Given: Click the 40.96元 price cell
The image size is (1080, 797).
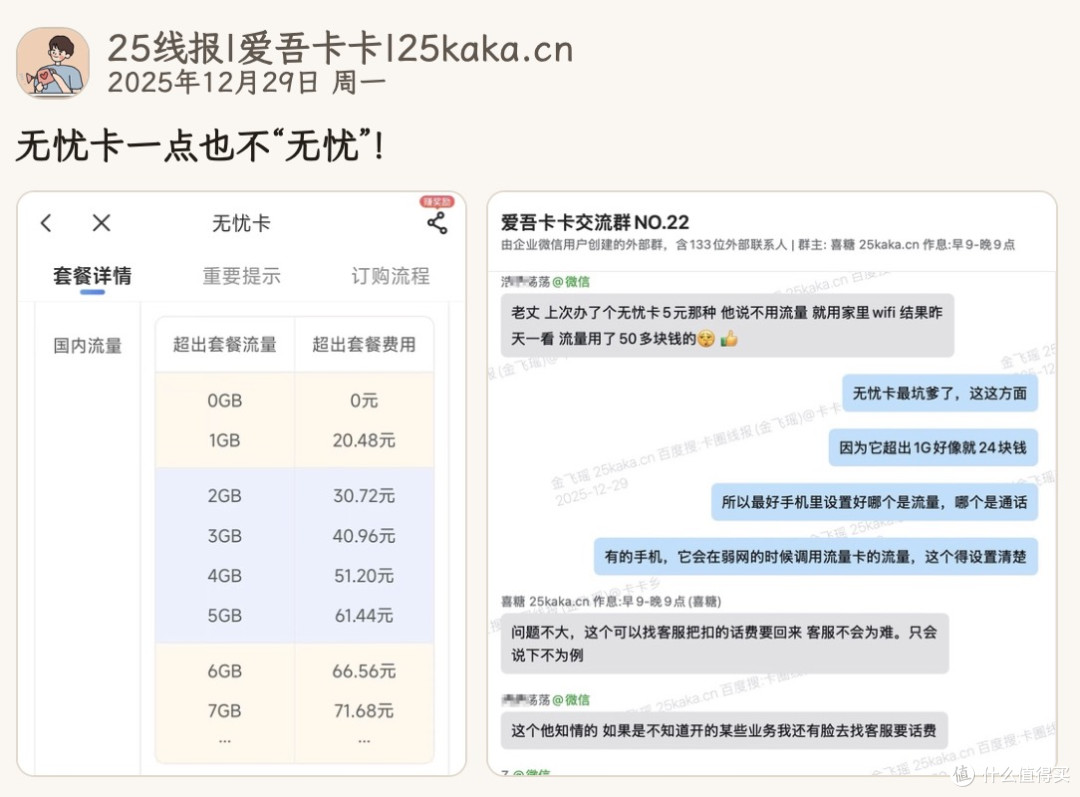Looking at the screenshot, I should pos(364,535).
